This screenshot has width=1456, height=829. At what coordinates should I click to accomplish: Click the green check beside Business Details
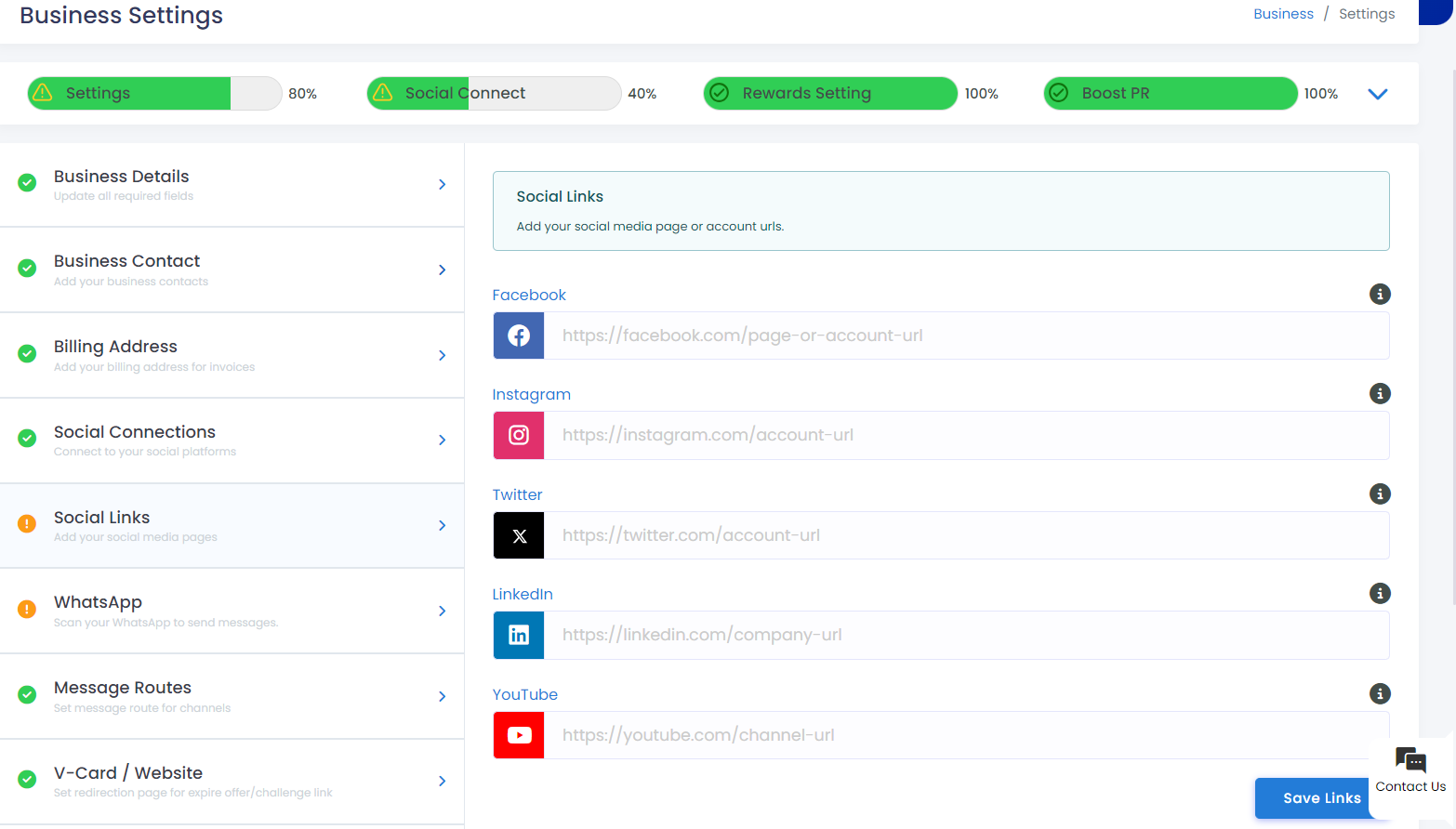[x=27, y=183]
